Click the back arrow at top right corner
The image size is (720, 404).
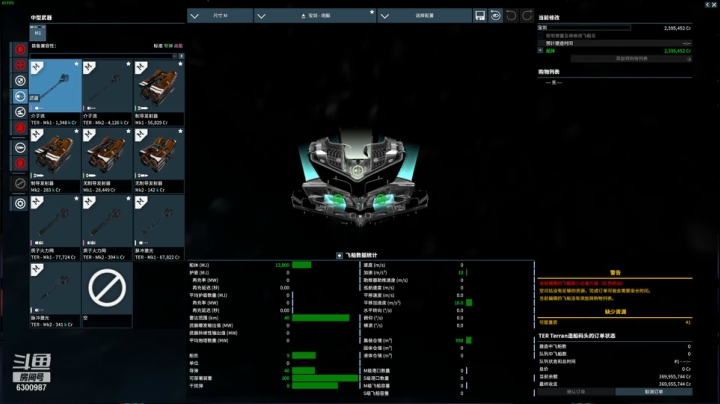pos(708,4)
